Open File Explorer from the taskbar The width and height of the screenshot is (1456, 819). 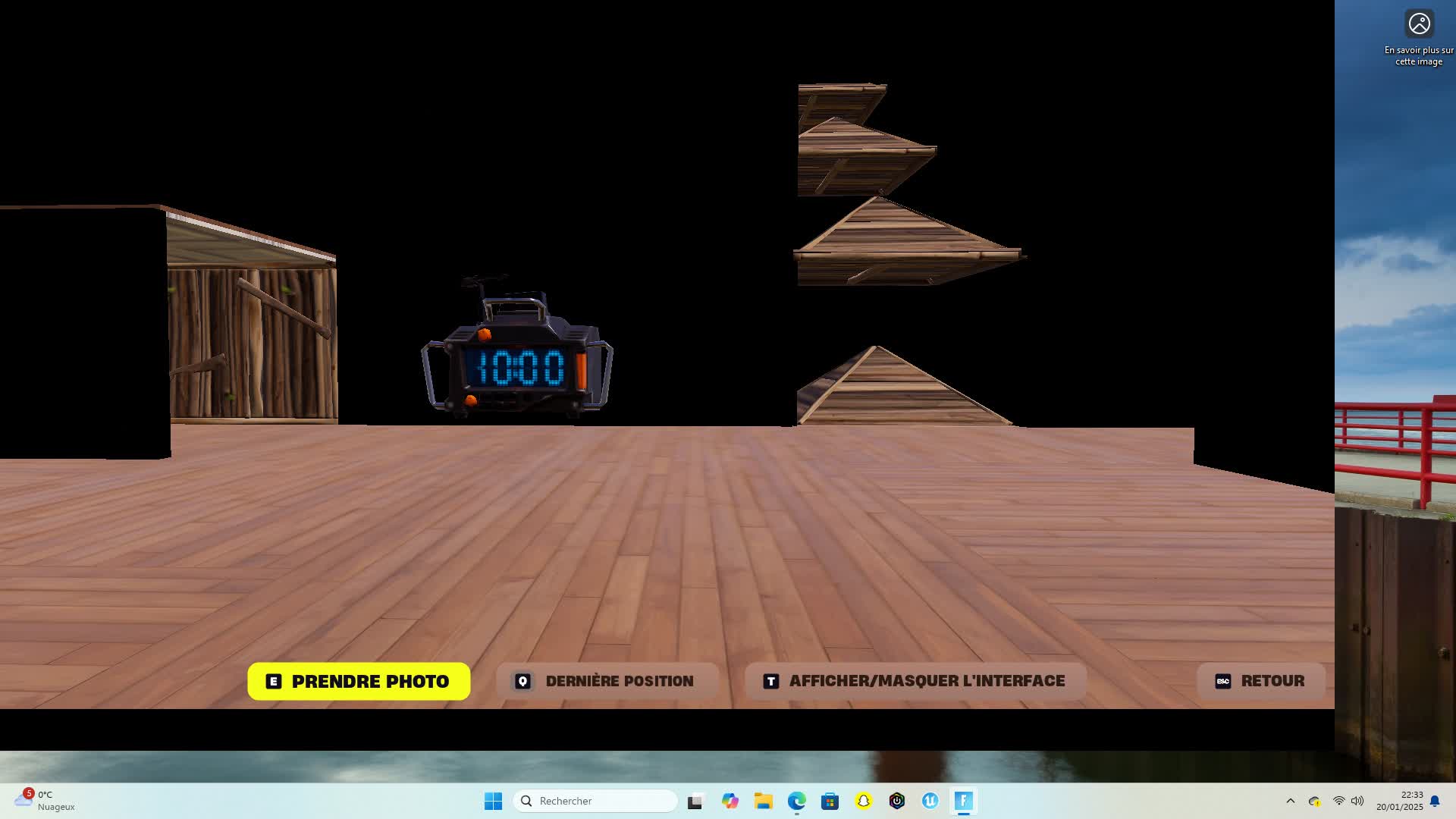(763, 801)
